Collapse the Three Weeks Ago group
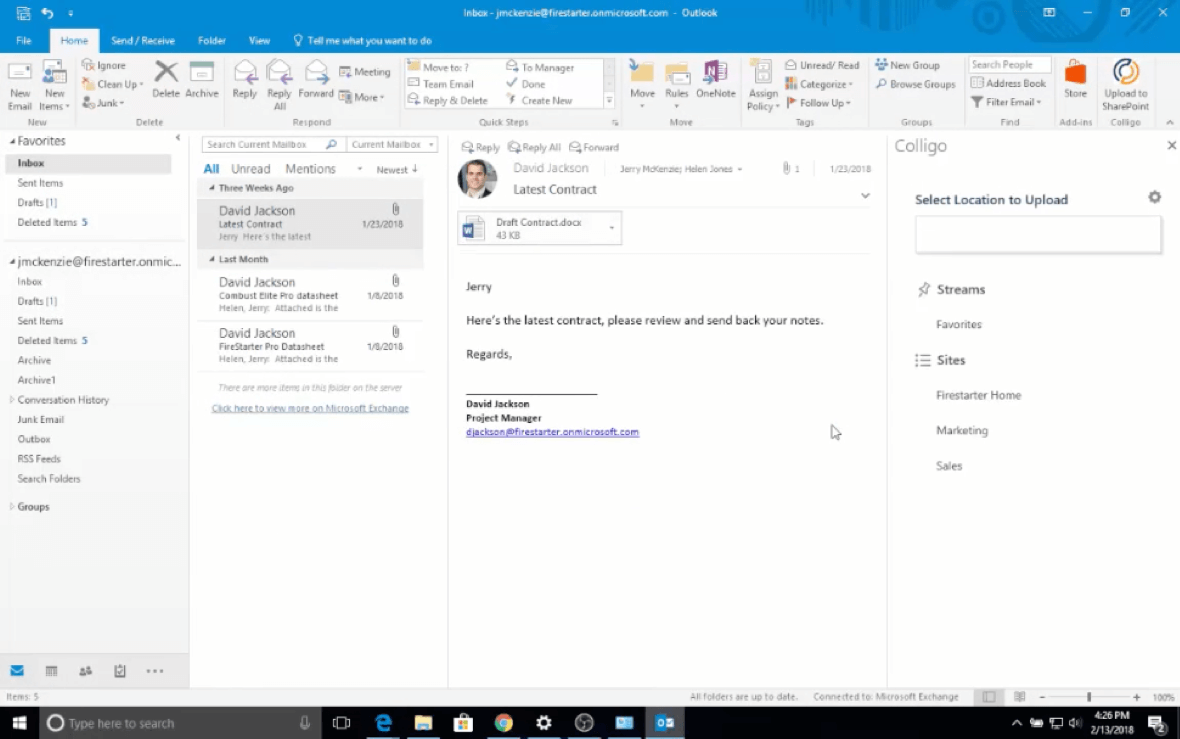The height and width of the screenshot is (739, 1180). coord(211,188)
